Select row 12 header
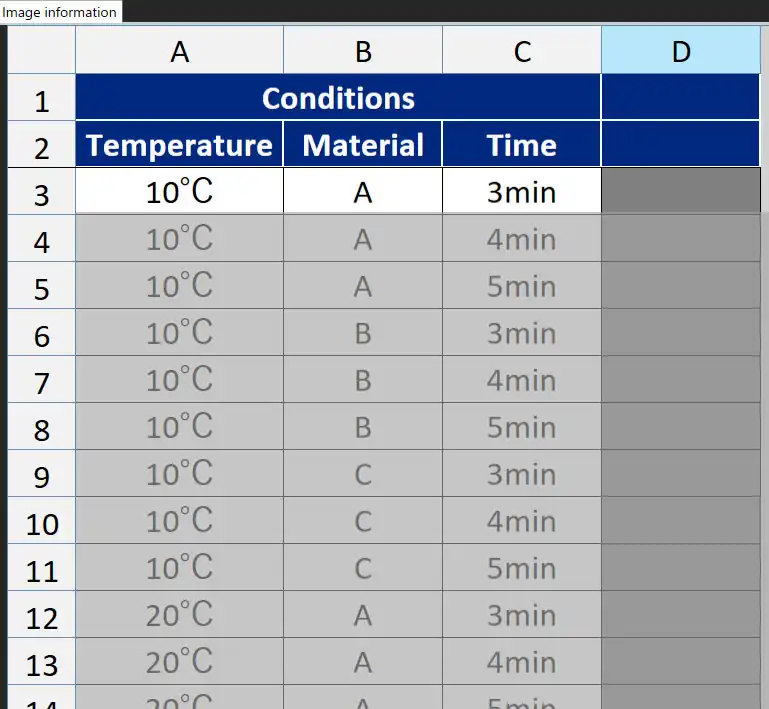The height and width of the screenshot is (709, 769). [x=42, y=618]
